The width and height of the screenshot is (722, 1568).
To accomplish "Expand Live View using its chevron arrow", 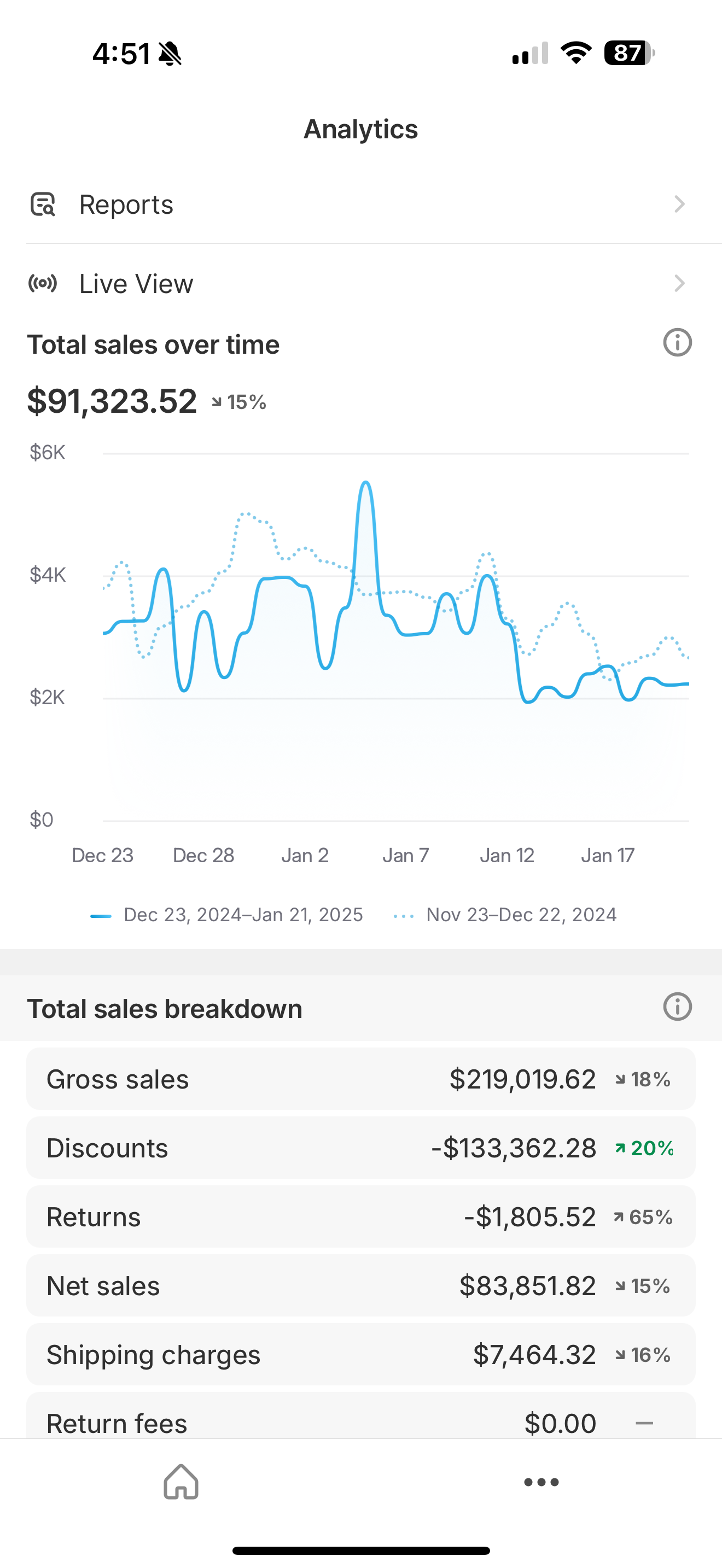I will (679, 284).
